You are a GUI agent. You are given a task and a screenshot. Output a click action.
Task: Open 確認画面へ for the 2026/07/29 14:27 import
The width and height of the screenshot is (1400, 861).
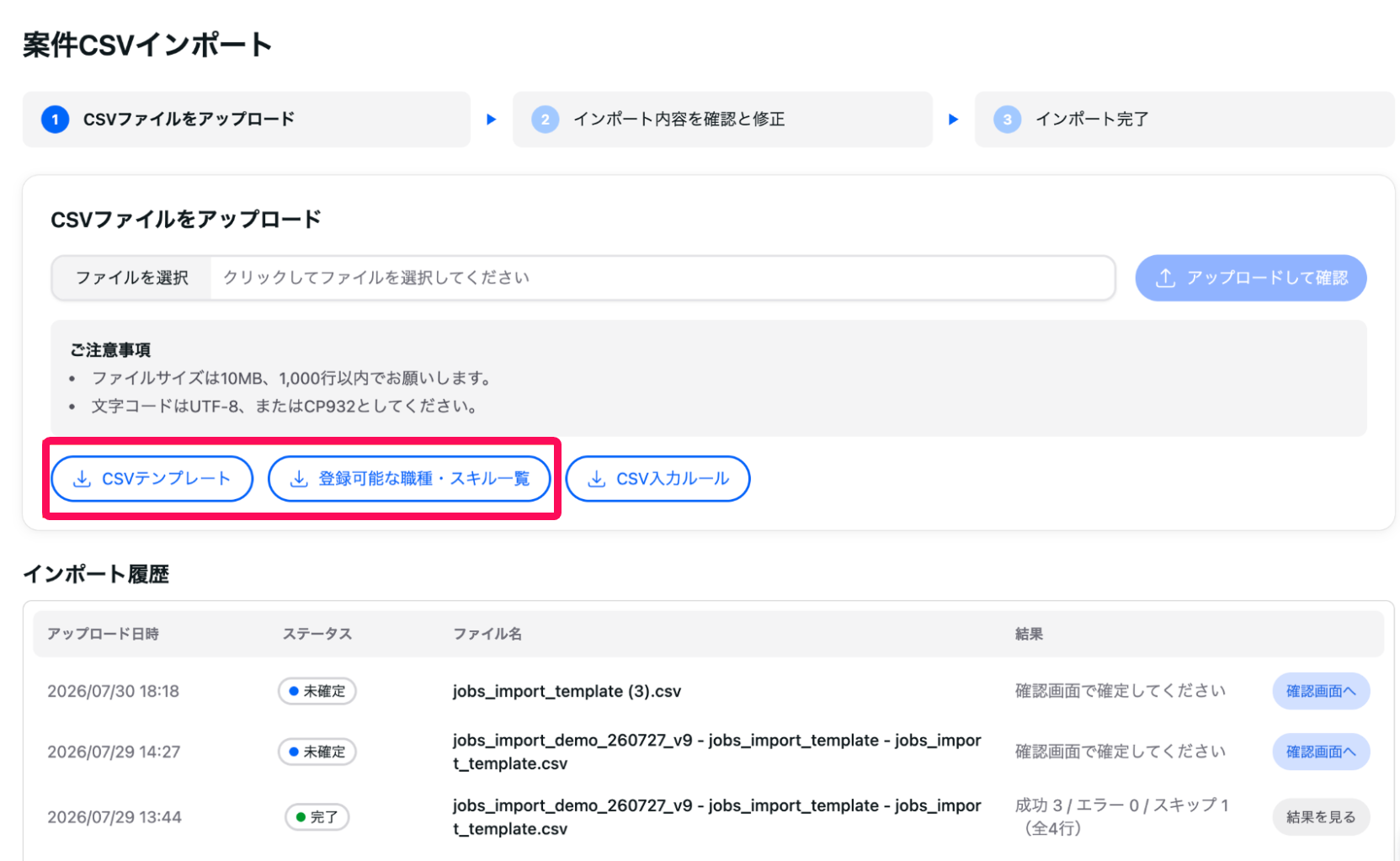coord(1321,752)
